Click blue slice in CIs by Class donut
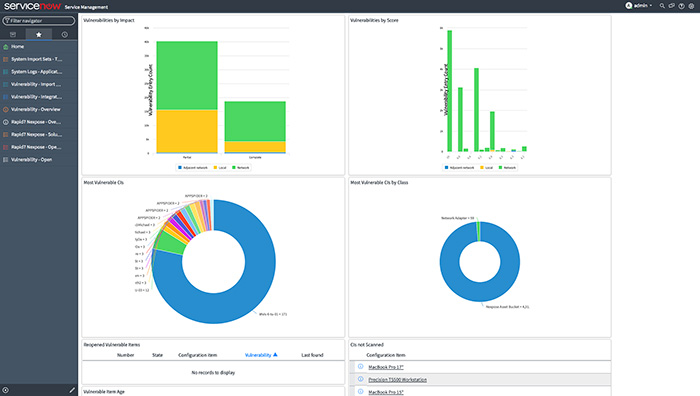This screenshot has height=396, width=700. point(480,292)
